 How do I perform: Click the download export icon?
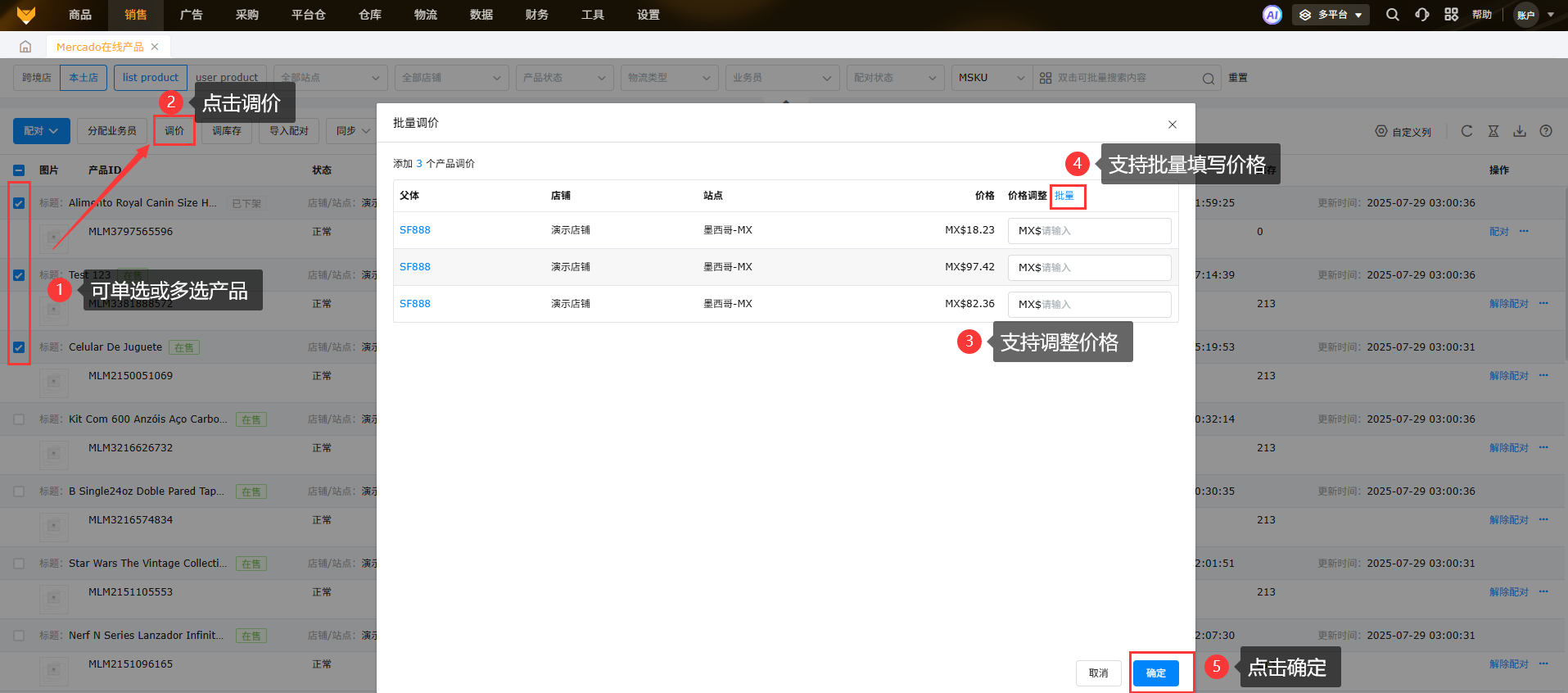coord(1520,131)
